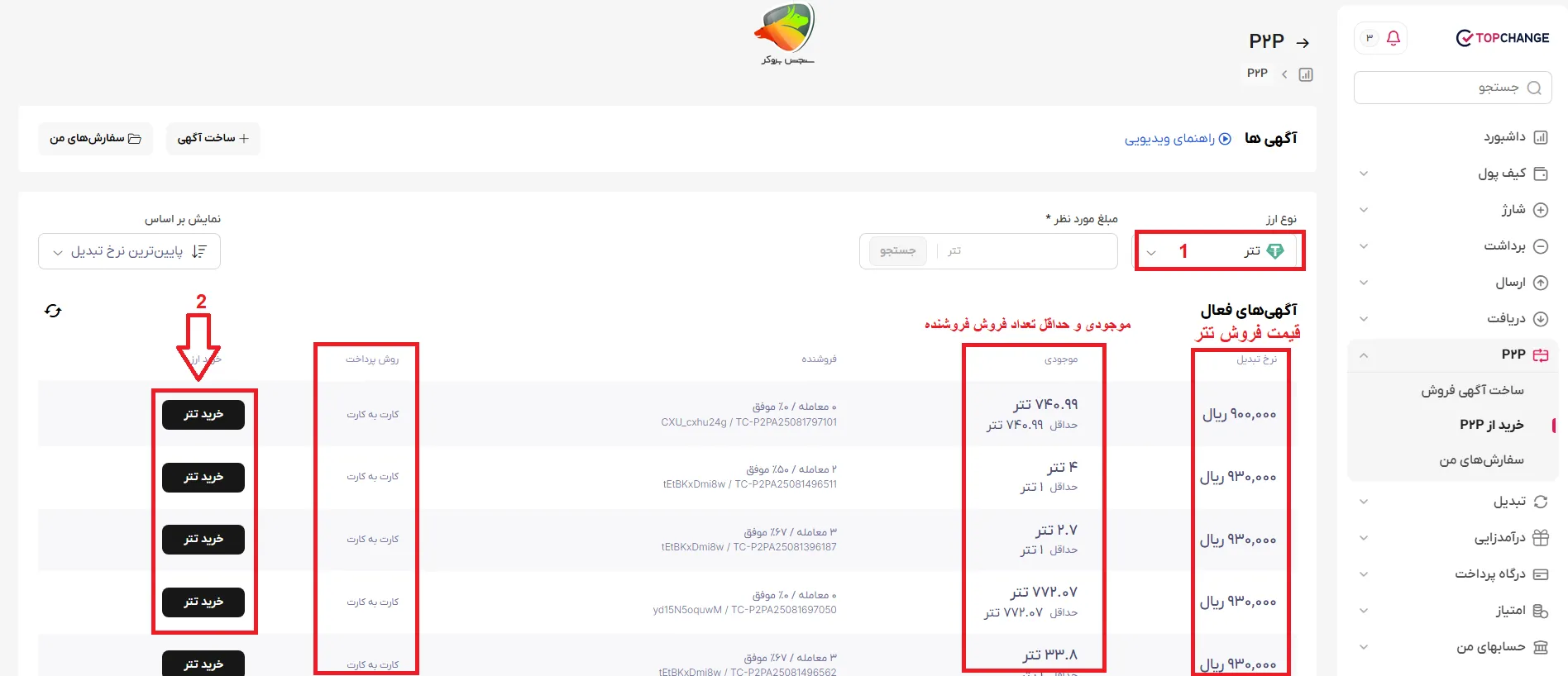The image size is (1568, 676).
Task: Click the ارسال up-arrow icon
Action: pyautogui.click(x=1541, y=283)
